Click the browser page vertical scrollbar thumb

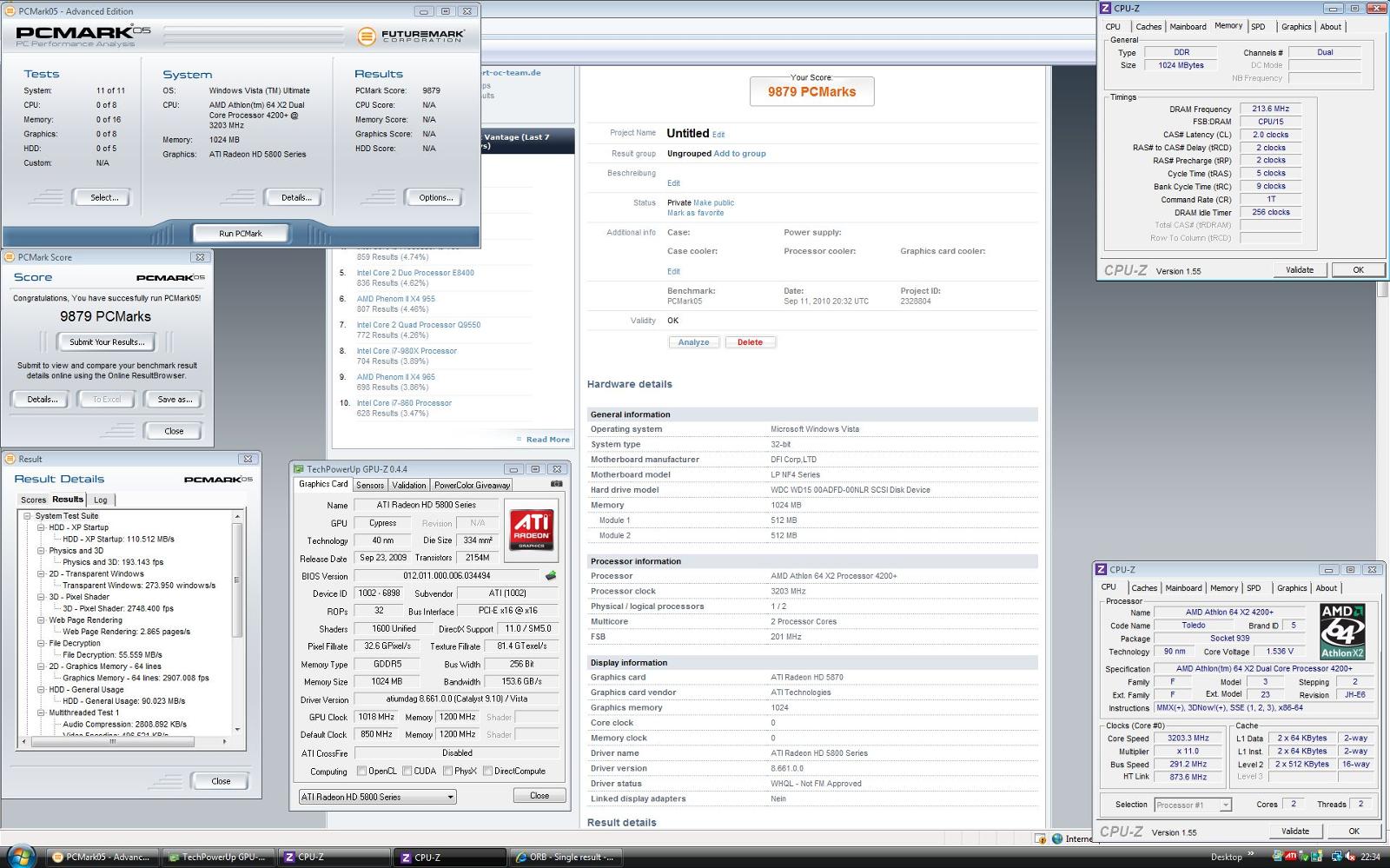click(x=1382, y=289)
